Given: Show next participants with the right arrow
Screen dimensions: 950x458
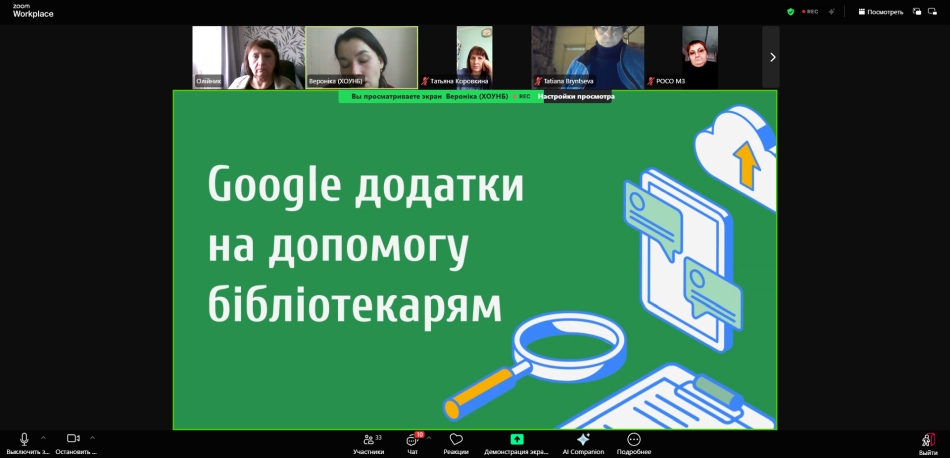Looking at the screenshot, I should 771,57.
